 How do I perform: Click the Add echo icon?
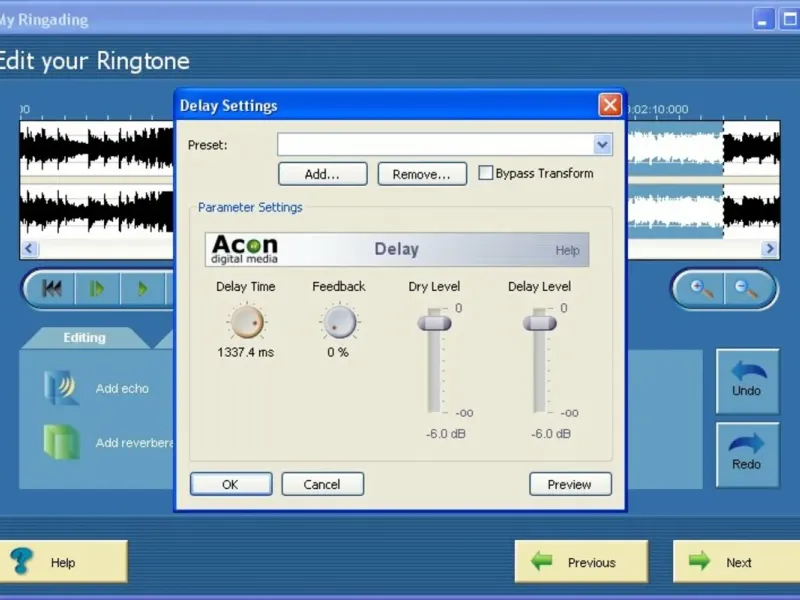click(x=61, y=388)
